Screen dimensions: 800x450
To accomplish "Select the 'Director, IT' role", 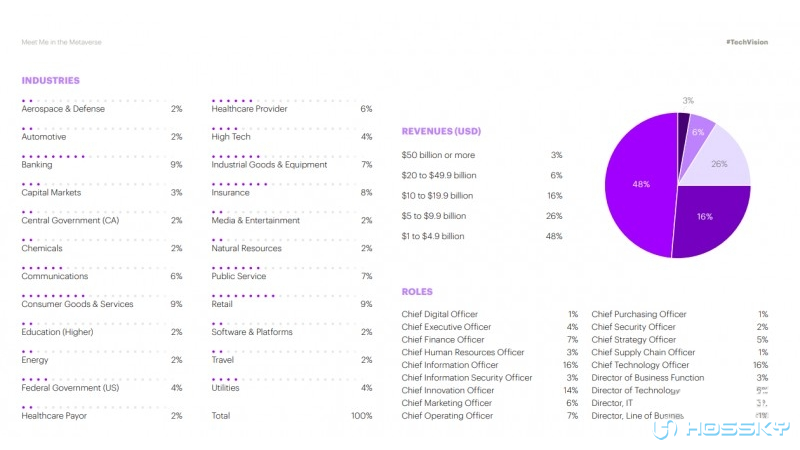I will (612, 403).
